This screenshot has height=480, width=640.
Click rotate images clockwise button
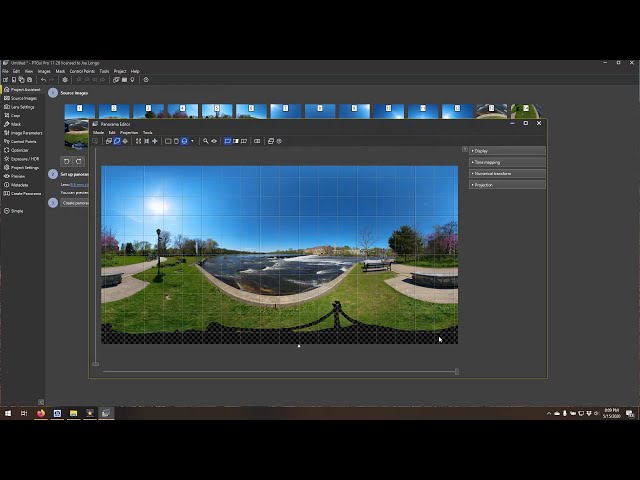[x=79, y=162]
